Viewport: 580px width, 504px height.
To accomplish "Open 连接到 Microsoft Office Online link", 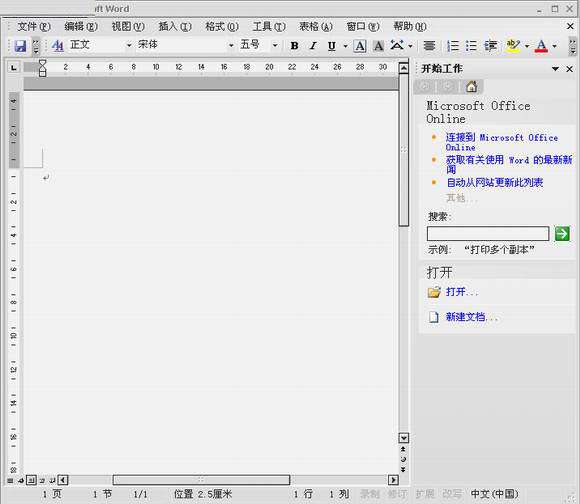I will point(502,142).
